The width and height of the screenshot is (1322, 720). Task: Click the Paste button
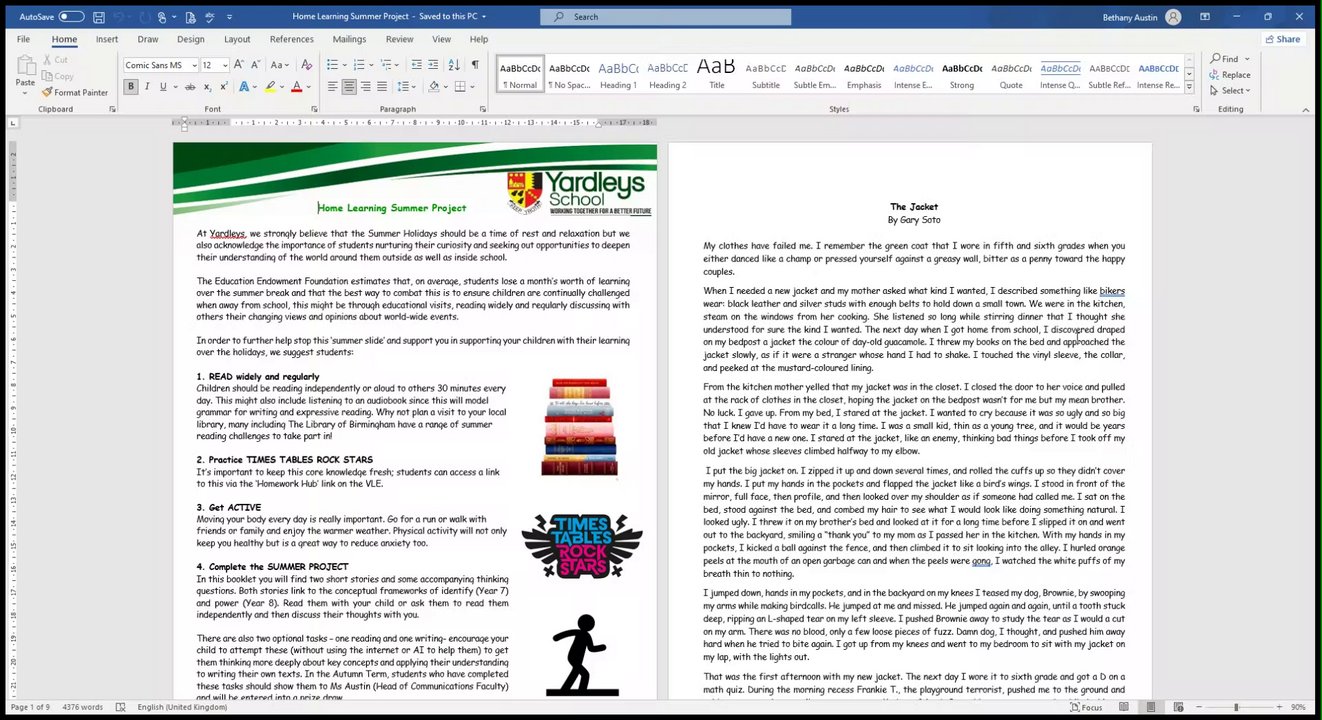[25, 73]
